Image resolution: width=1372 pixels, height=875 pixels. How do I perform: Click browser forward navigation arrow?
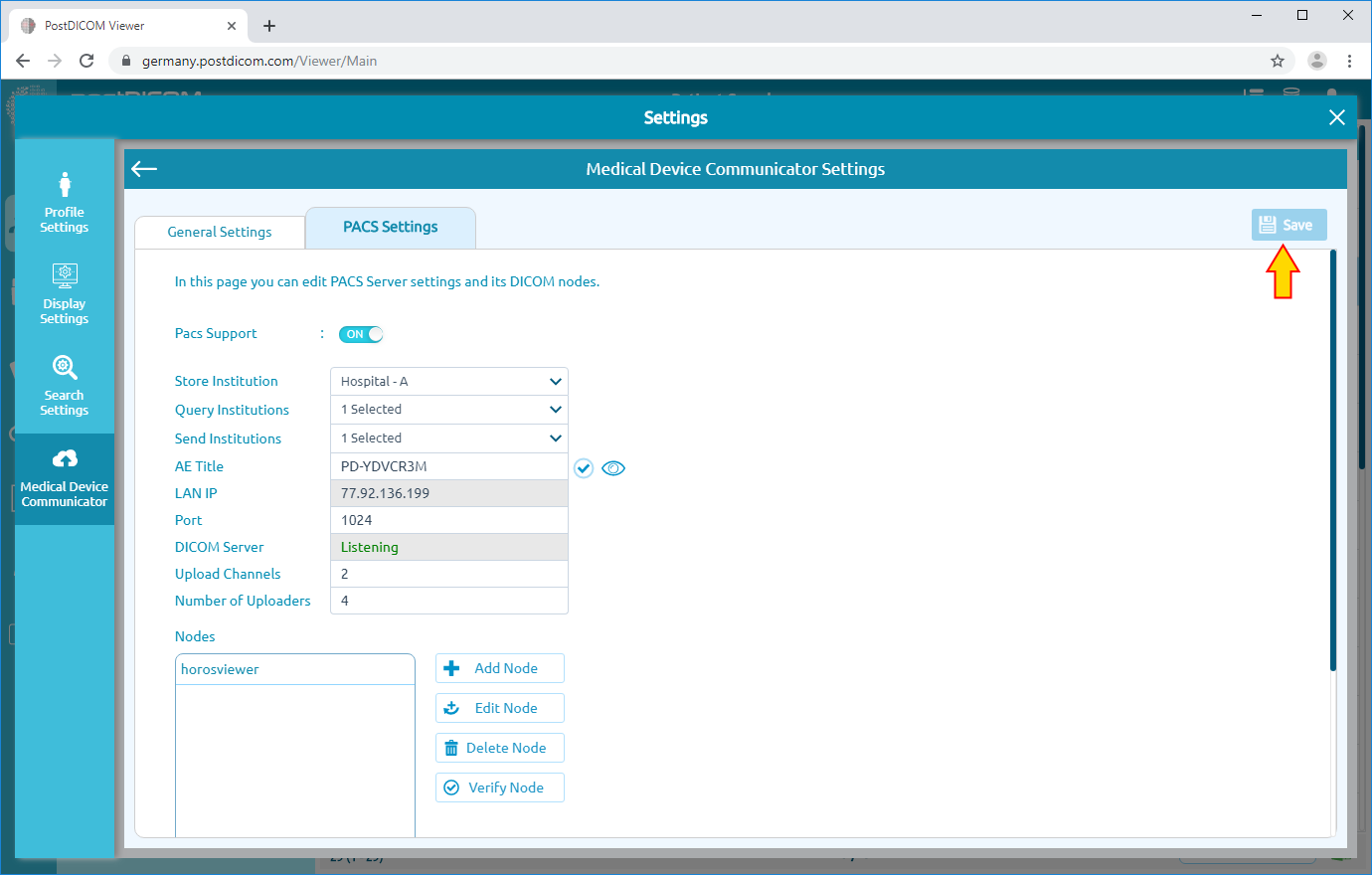coord(55,61)
